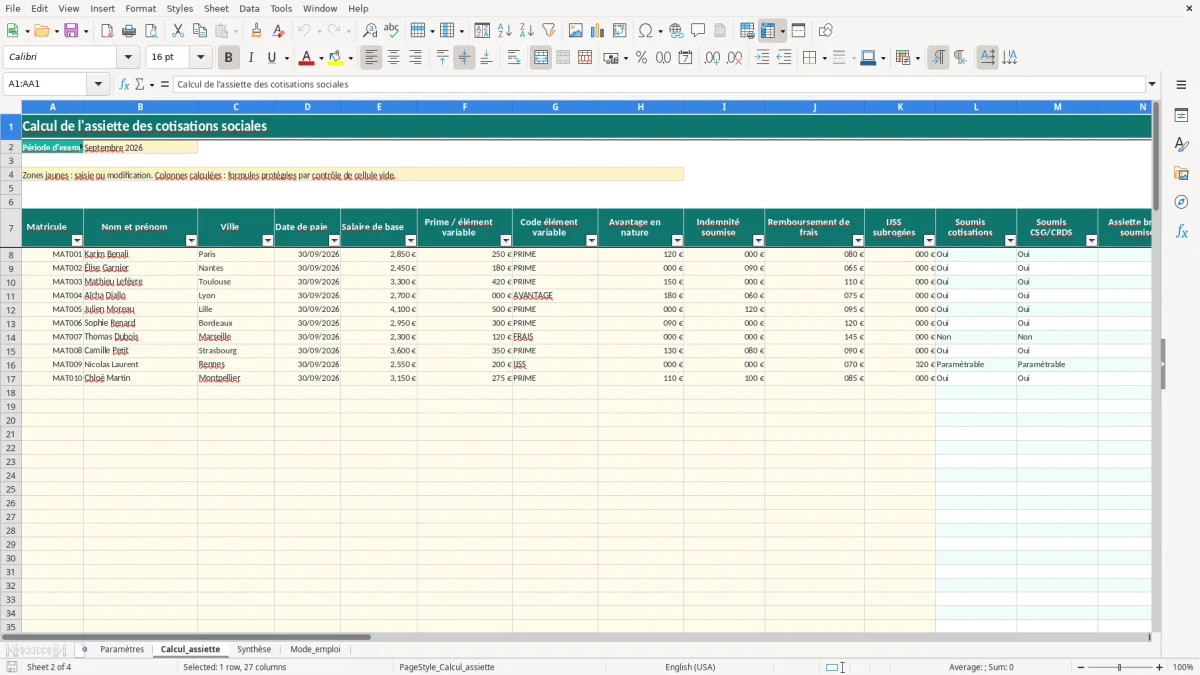The width and height of the screenshot is (1200, 675).
Task: Toggle the AutoFilter funnel icon
Action: (x=549, y=31)
